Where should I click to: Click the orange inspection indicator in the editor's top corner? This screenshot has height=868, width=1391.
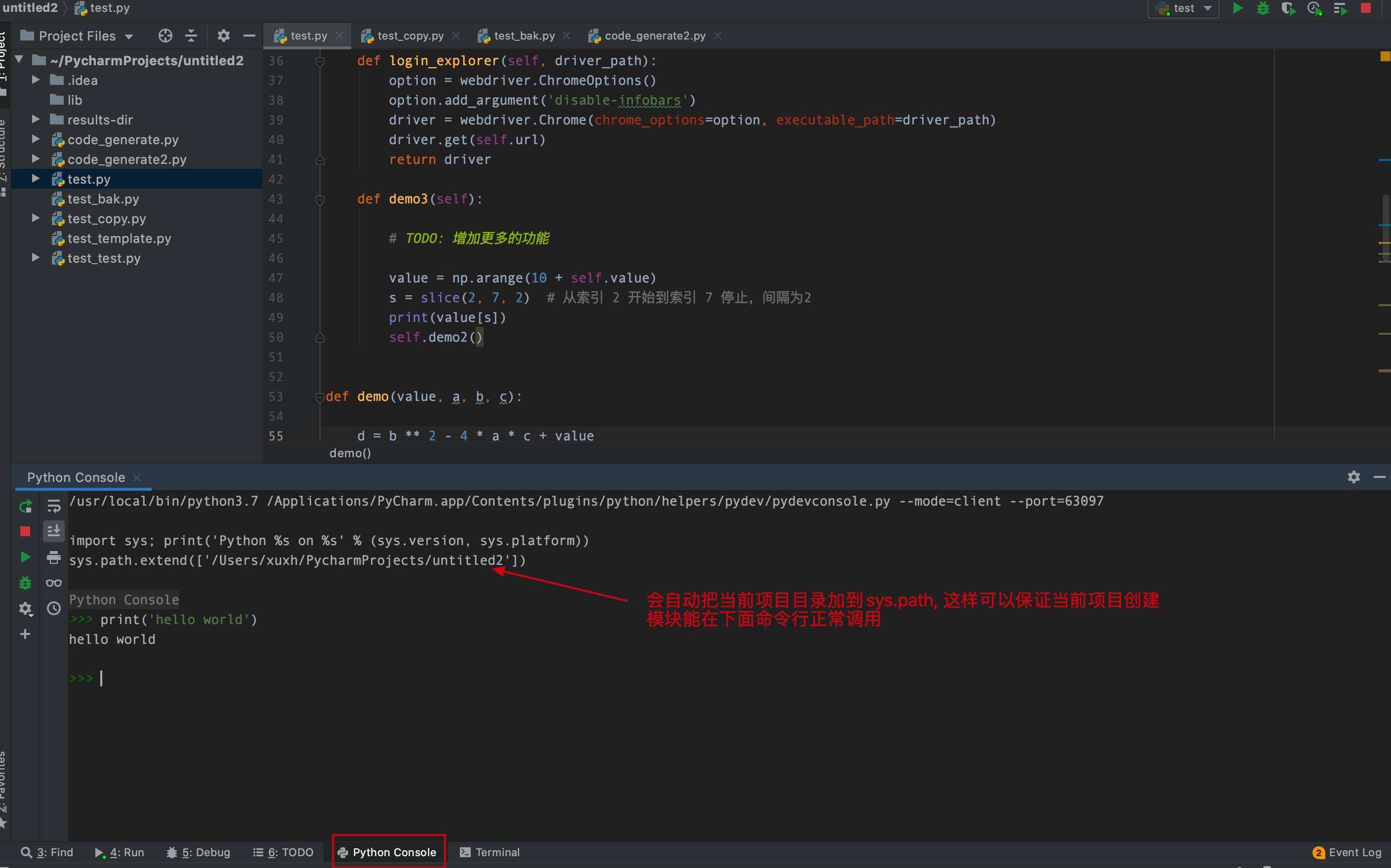coord(1385,56)
